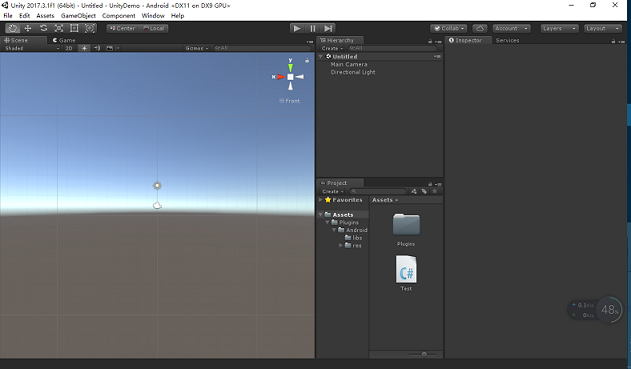Viewport: 631px width, 369px height.
Task: Click the Project icon size slider handle
Action: [424, 354]
